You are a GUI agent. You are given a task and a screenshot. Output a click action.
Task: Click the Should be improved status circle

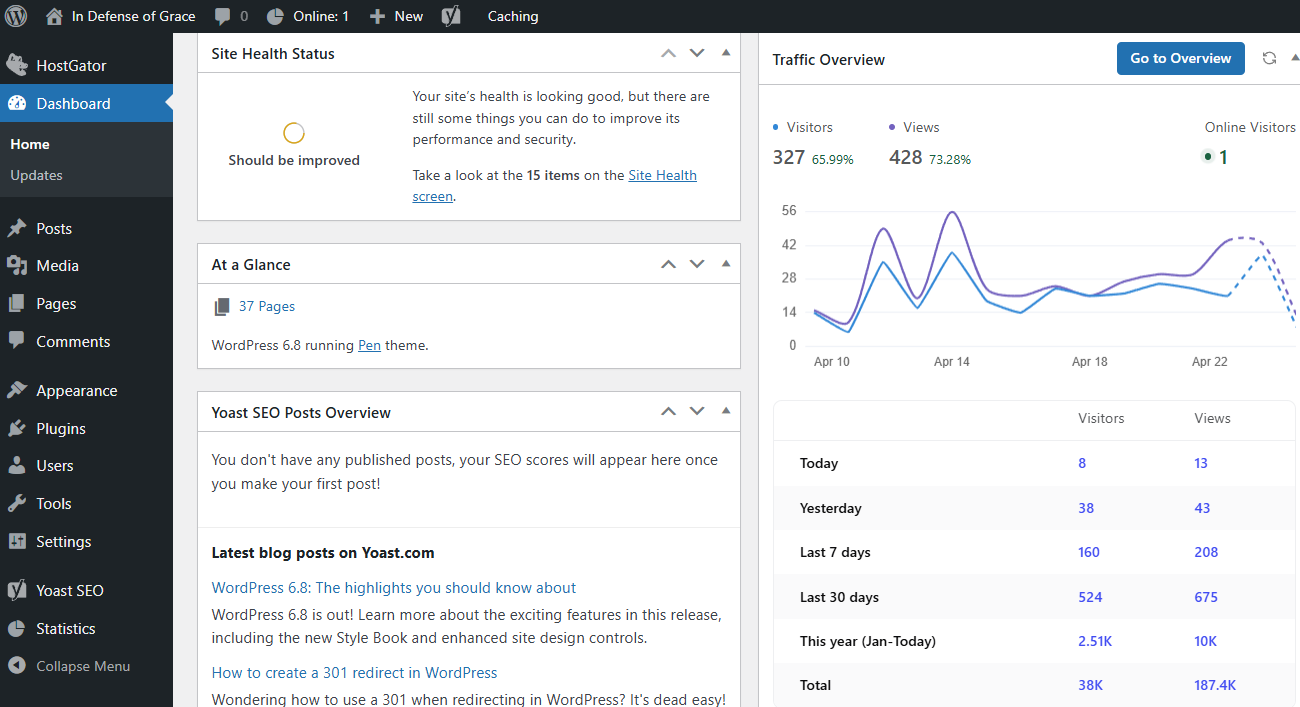point(294,133)
